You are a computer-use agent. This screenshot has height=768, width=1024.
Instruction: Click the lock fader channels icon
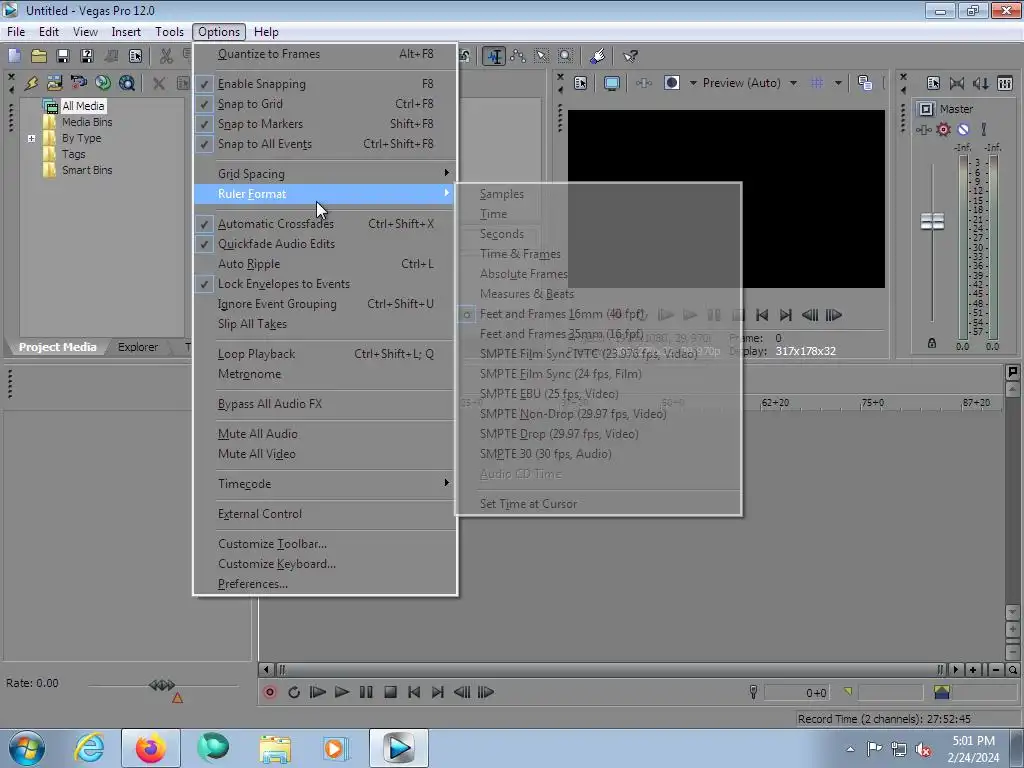(932, 343)
